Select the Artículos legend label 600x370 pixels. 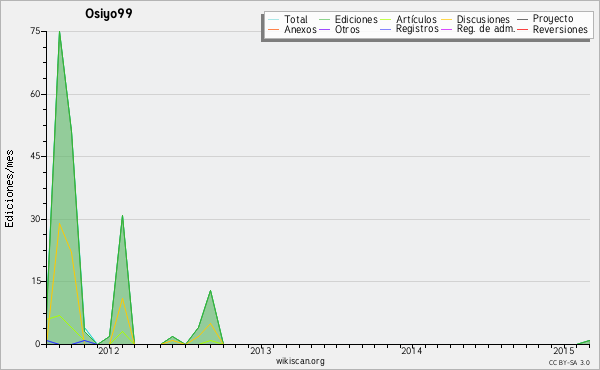[x=416, y=19]
